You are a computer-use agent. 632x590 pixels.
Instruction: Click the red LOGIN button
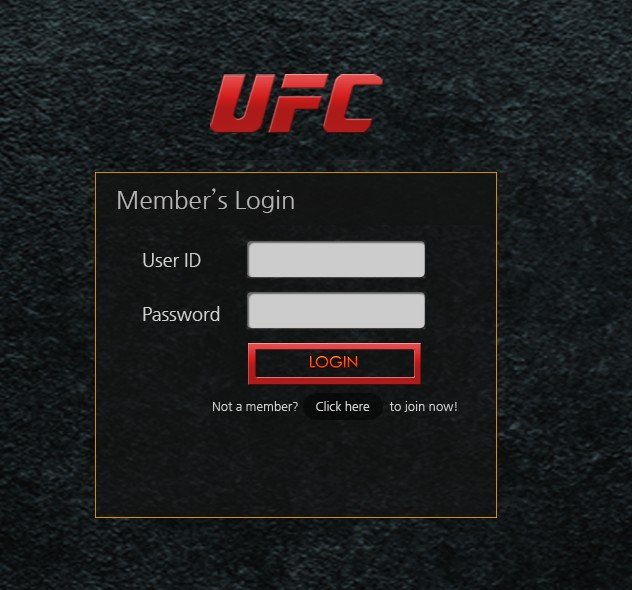point(334,364)
